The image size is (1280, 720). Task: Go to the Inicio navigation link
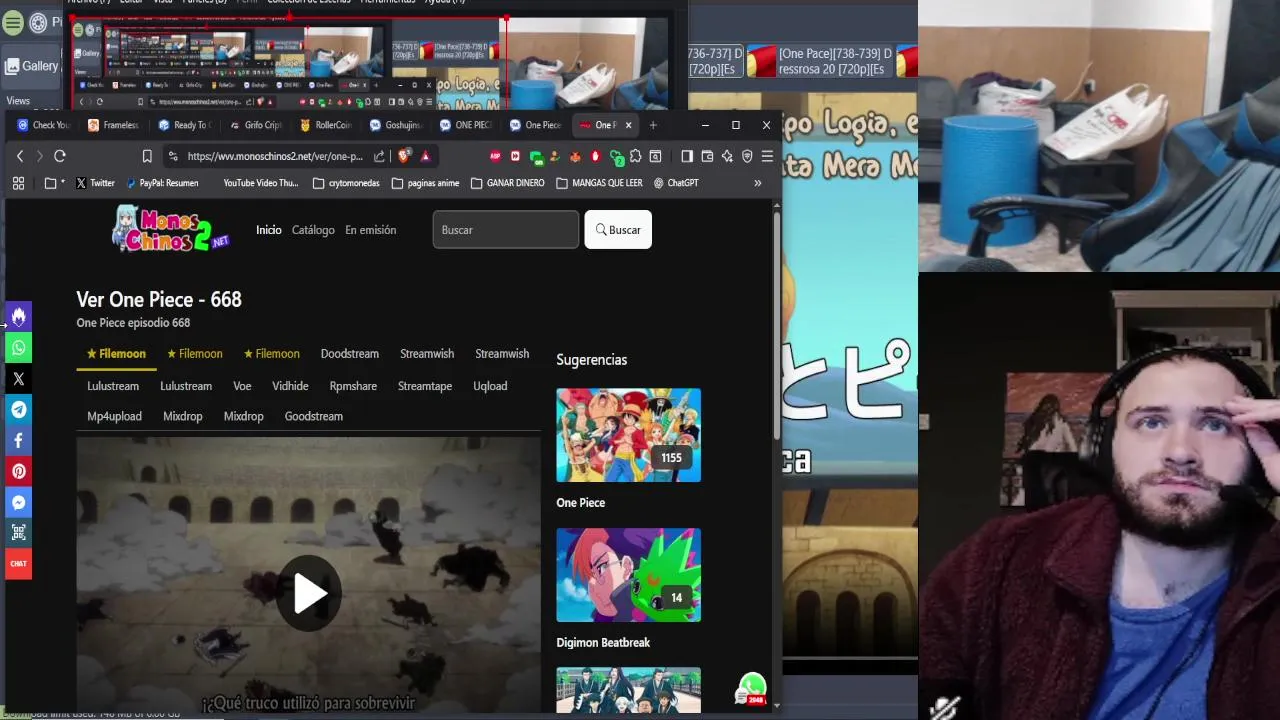click(x=269, y=230)
